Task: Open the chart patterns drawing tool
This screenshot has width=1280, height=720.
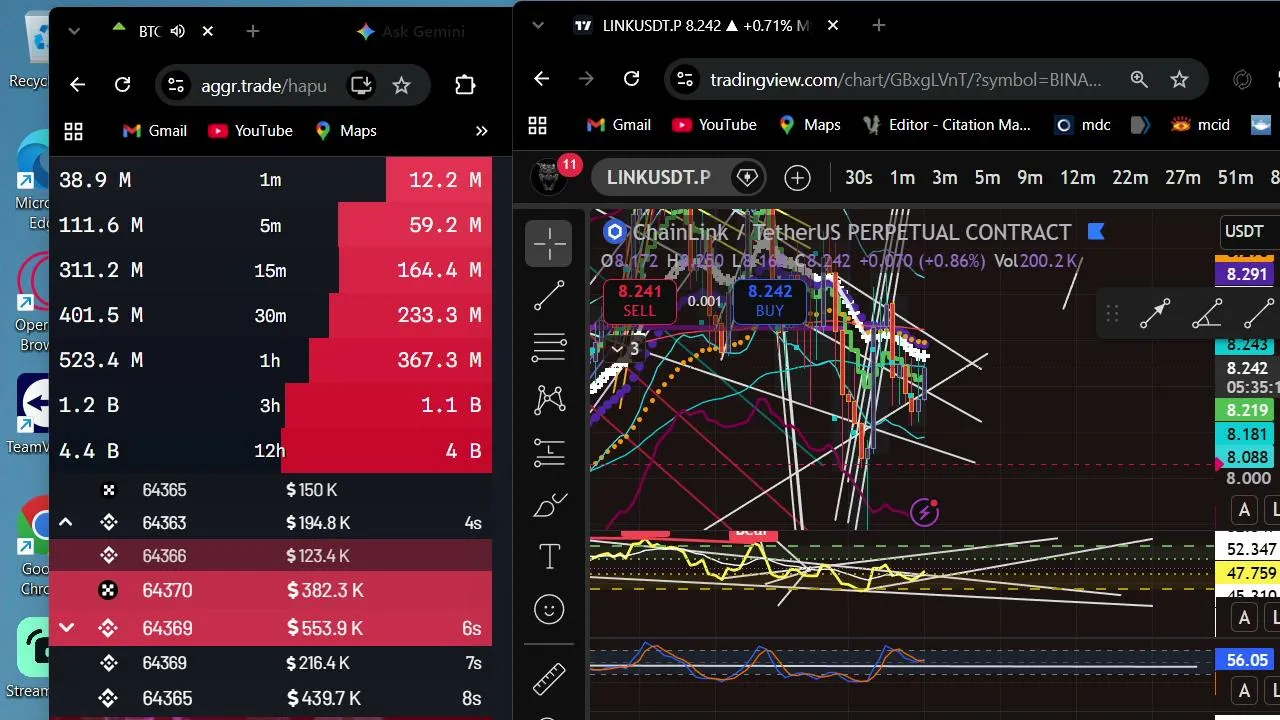Action: (549, 400)
